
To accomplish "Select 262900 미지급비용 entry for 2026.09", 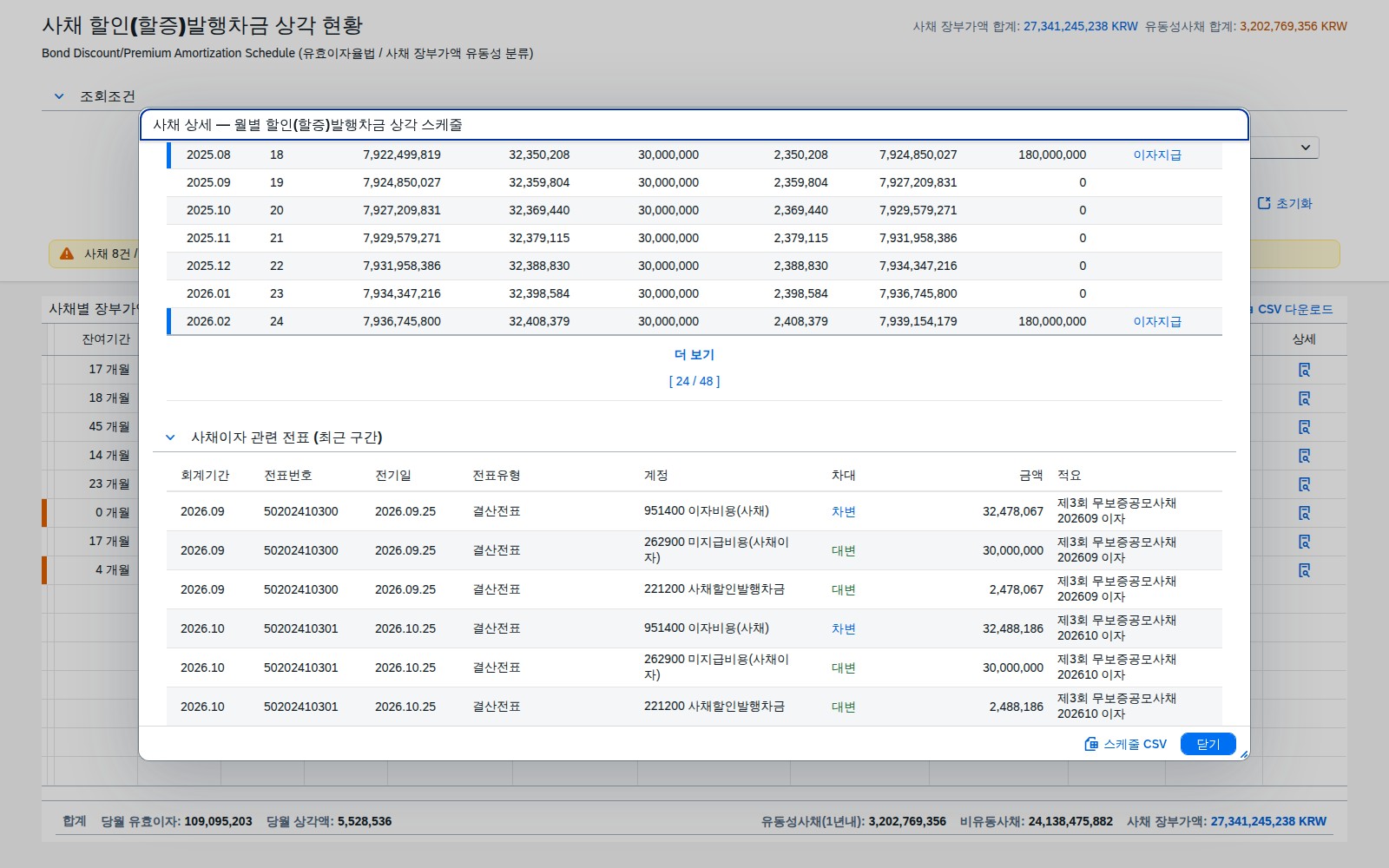I will [694, 550].
